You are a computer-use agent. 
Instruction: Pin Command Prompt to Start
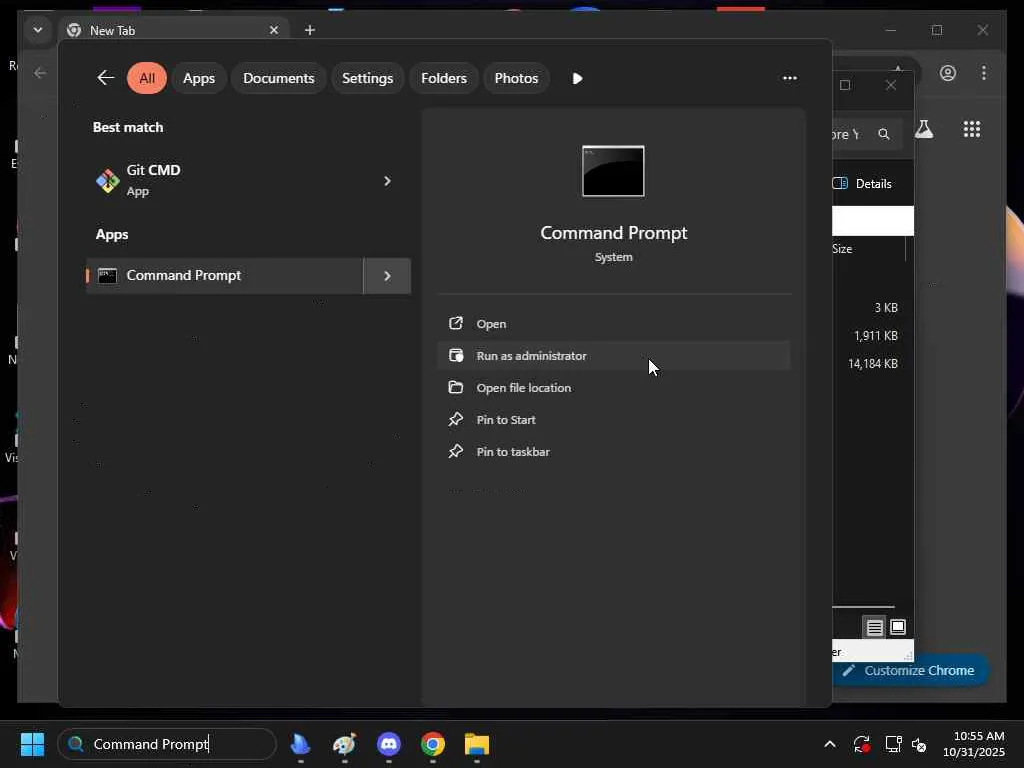coord(506,420)
